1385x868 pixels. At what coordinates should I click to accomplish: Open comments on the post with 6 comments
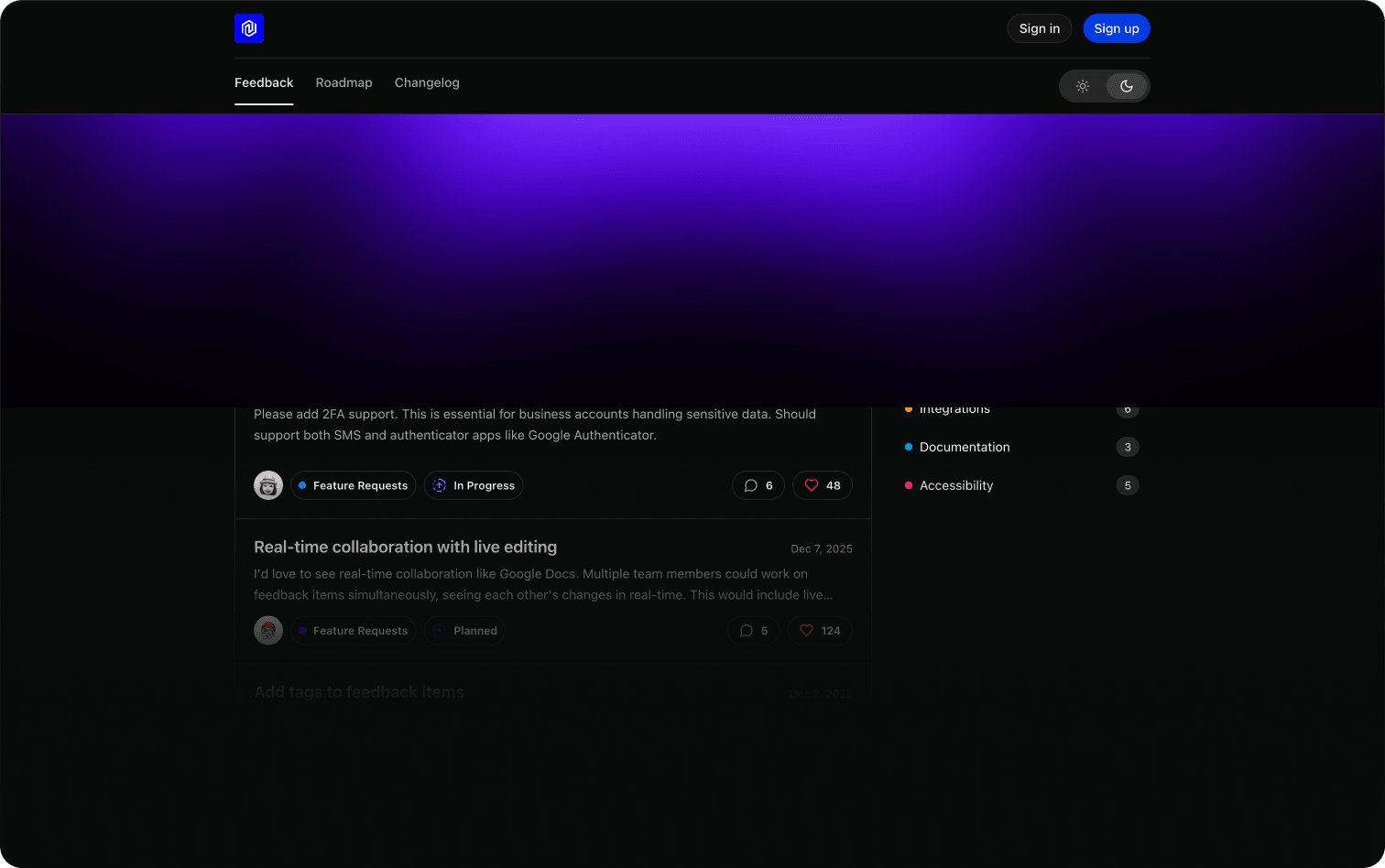pyautogui.click(x=758, y=485)
